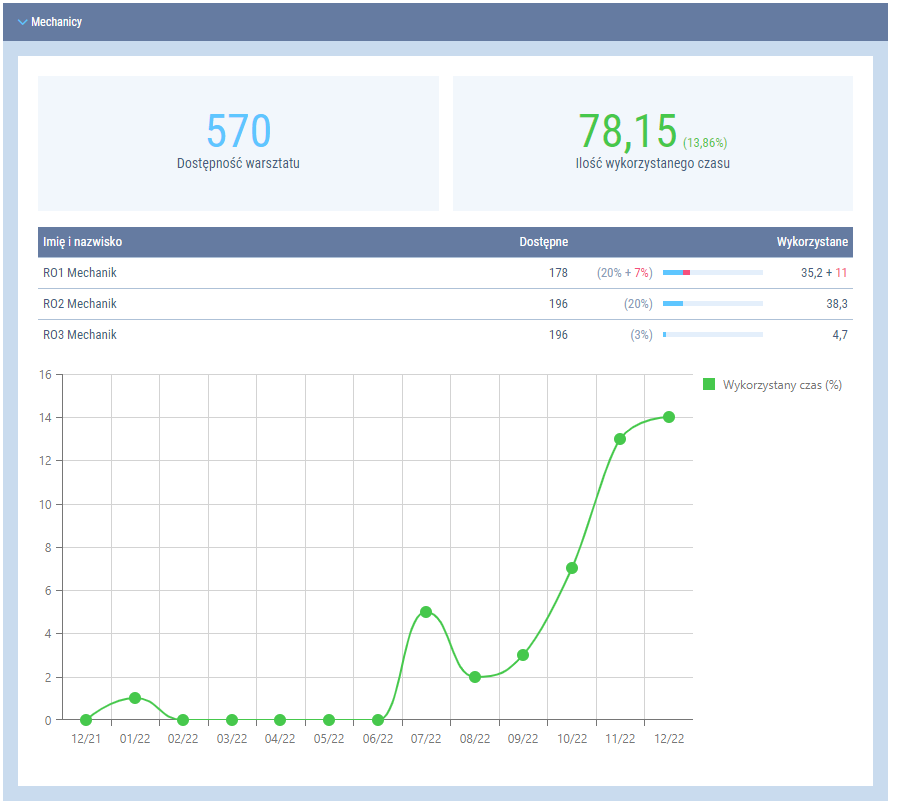Sort by Dostępne column header
Screen dimensions: 898x809
543,242
